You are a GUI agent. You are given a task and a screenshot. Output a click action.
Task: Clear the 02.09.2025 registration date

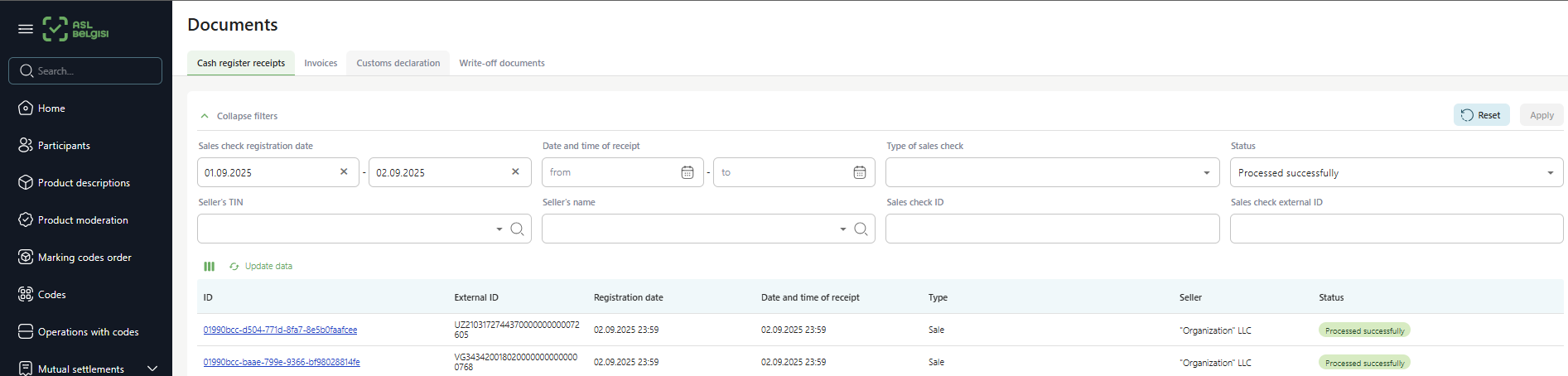[x=515, y=172]
